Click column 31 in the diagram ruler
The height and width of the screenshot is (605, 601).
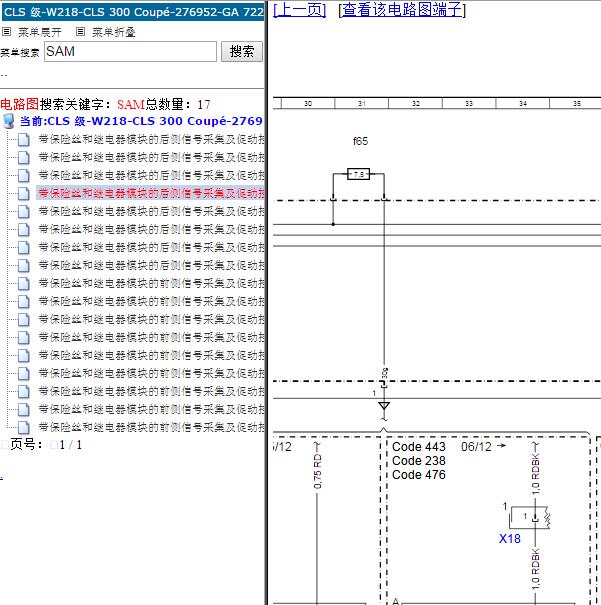click(361, 103)
